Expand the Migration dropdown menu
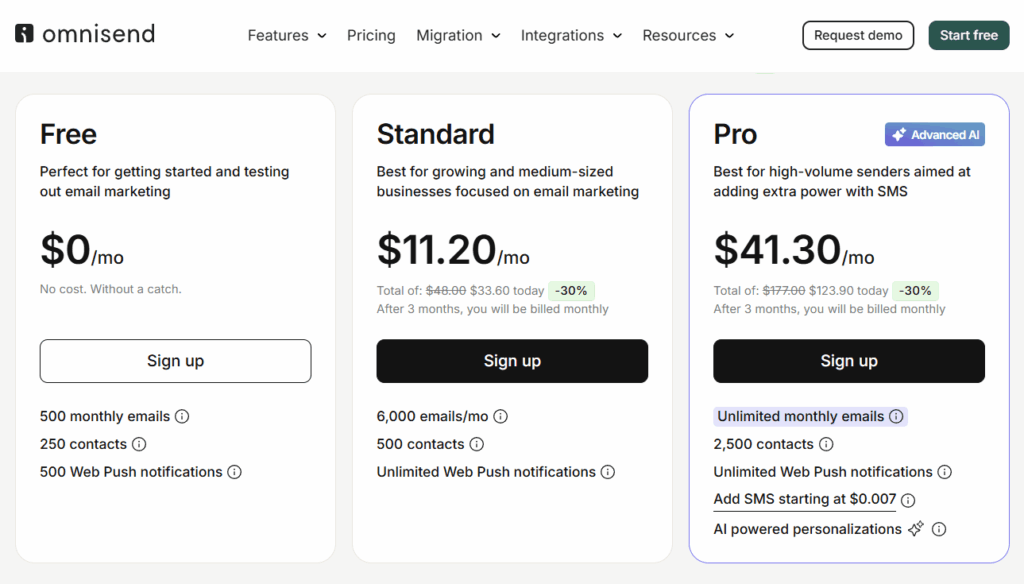This screenshot has width=1024, height=584. pos(458,35)
